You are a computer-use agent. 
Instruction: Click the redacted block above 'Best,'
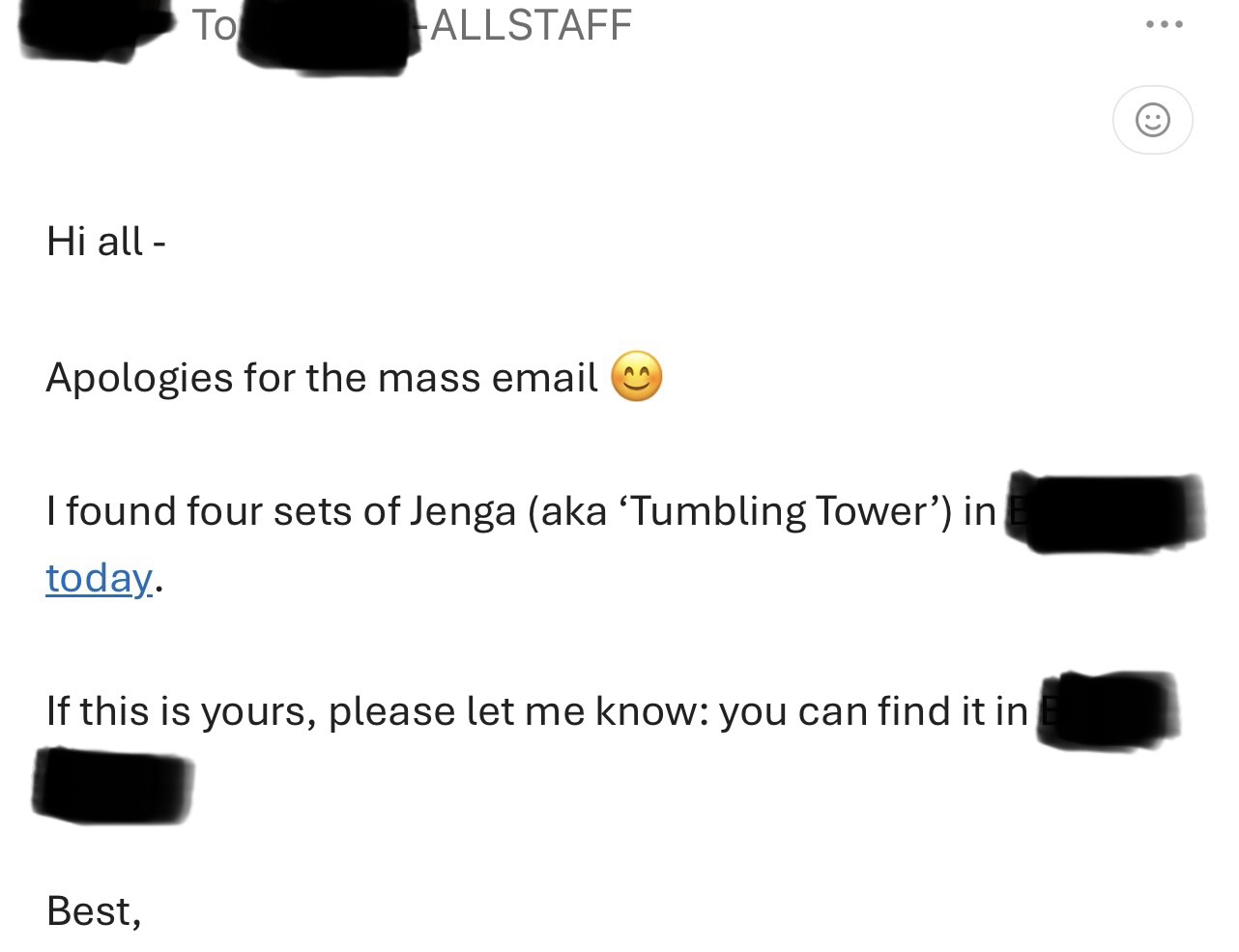pyautogui.click(x=112, y=785)
